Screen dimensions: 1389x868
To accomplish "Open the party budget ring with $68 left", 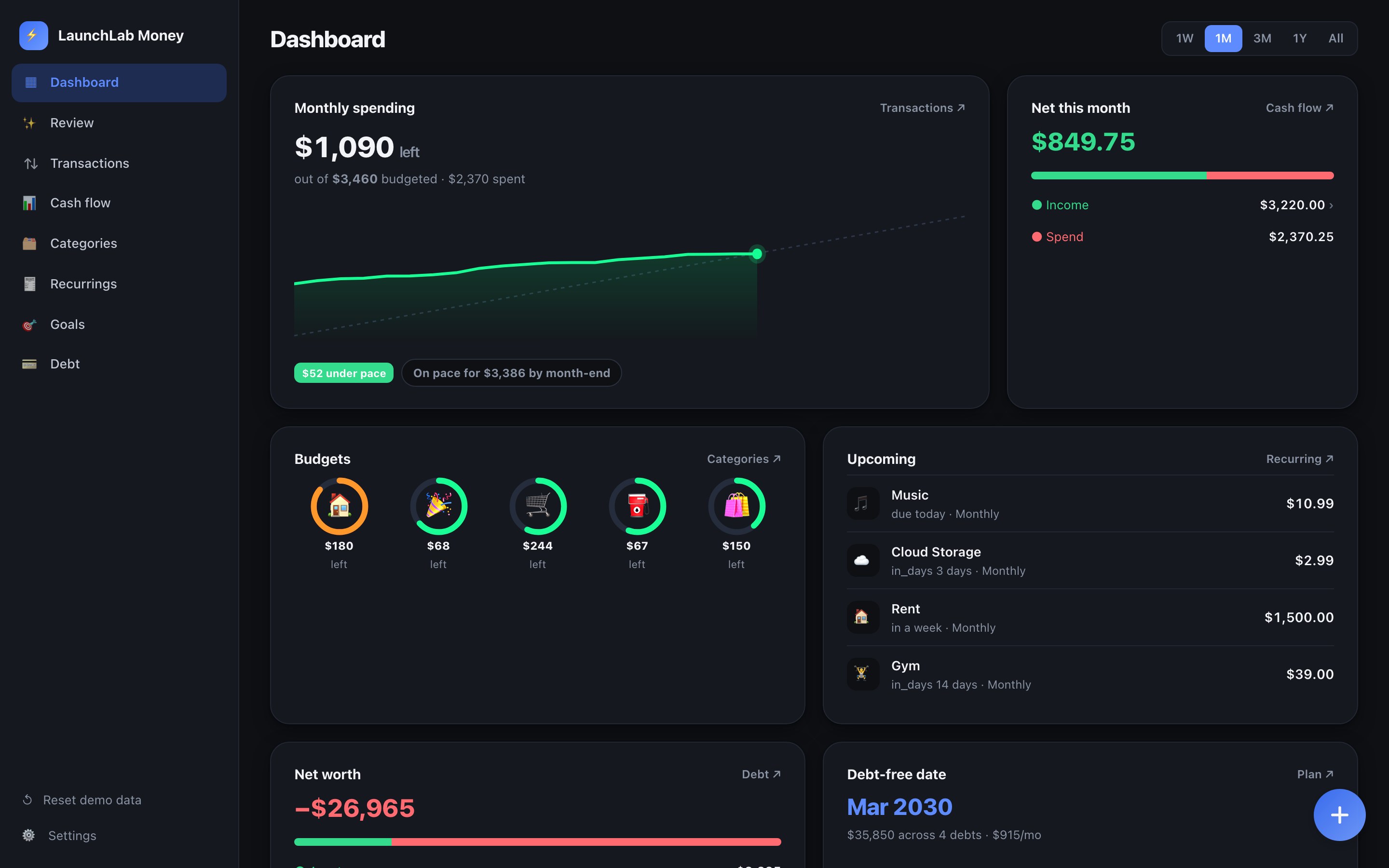I will click(438, 506).
